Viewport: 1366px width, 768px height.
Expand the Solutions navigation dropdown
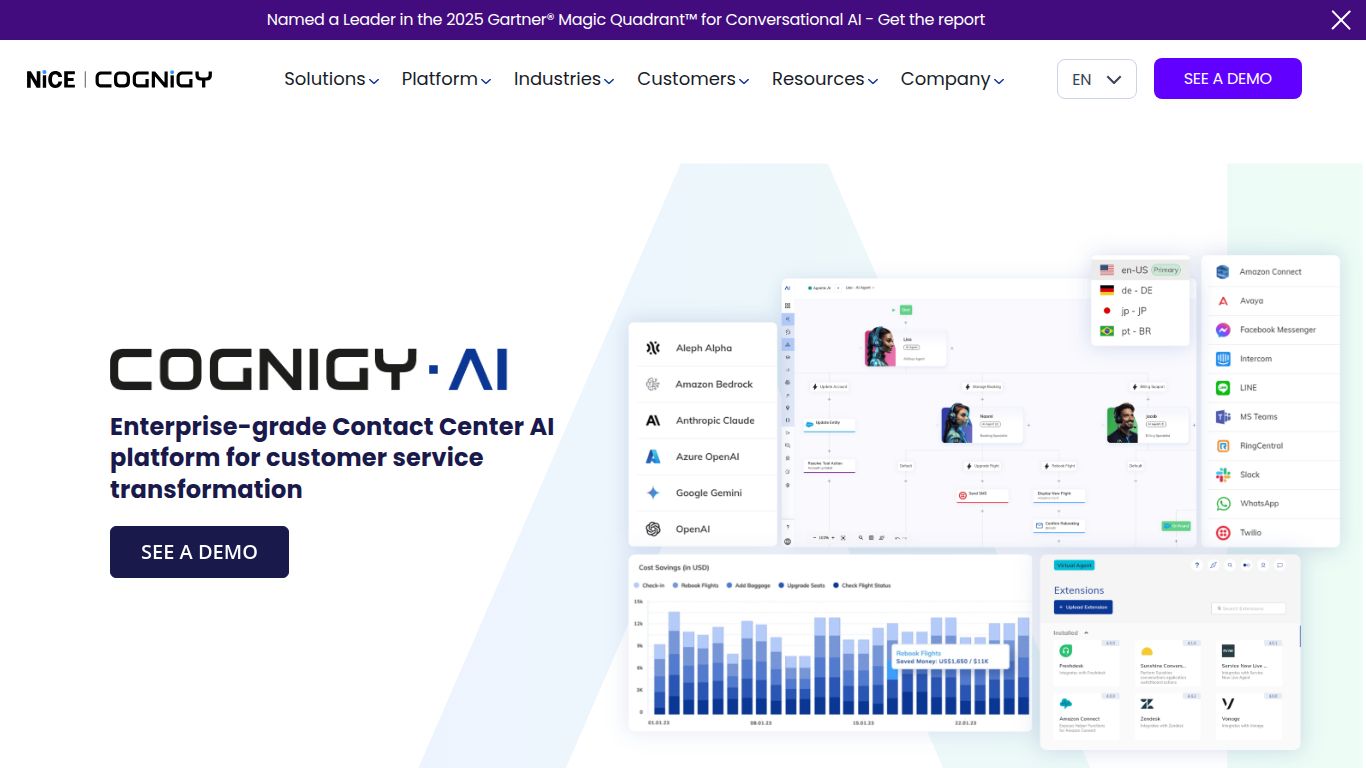[330, 79]
